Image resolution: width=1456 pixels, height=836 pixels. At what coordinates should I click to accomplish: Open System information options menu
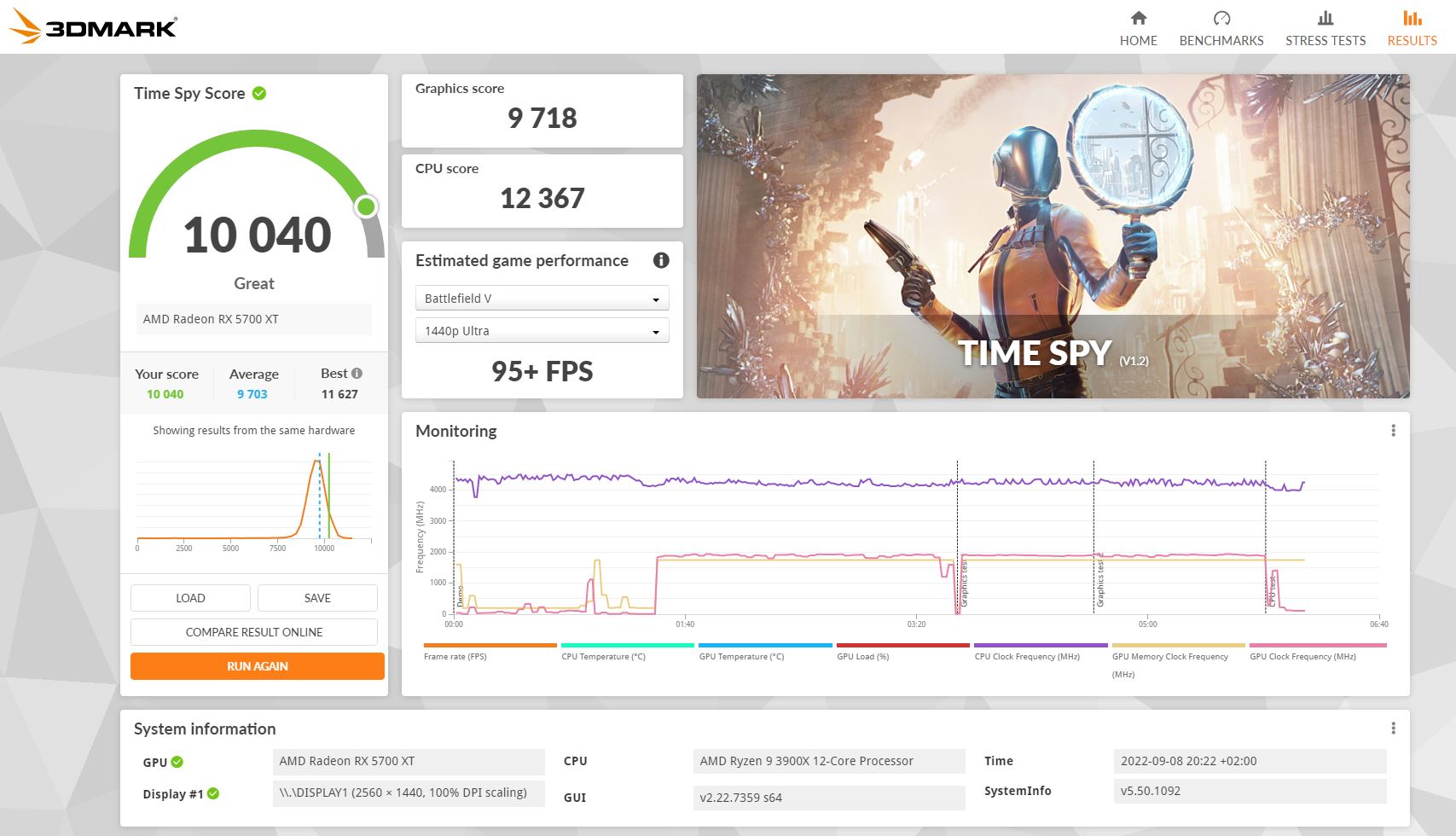click(1393, 728)
